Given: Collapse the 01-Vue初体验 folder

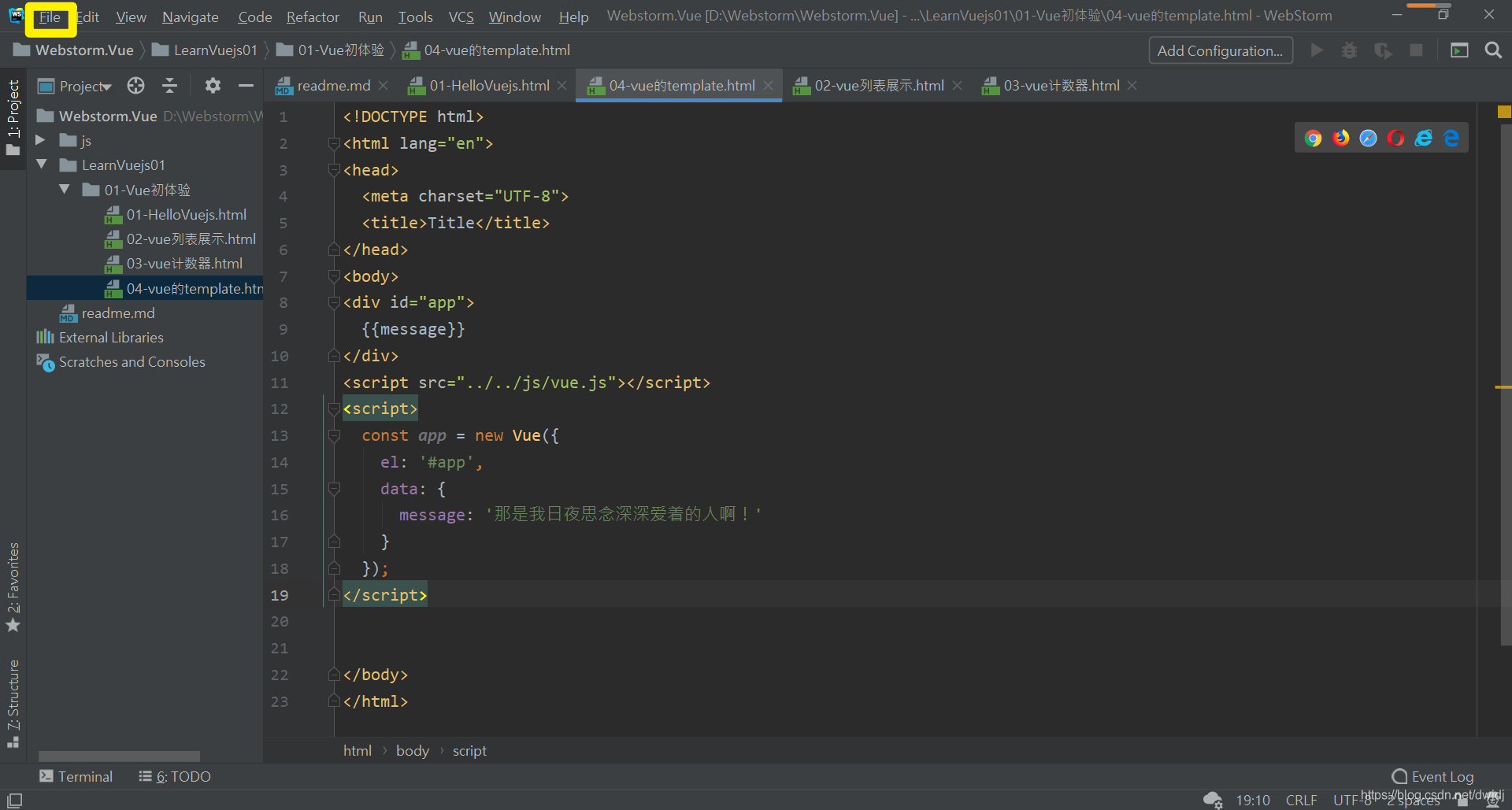Looking at the screenshot, I should pyautogui.click(x=65, y=190).
